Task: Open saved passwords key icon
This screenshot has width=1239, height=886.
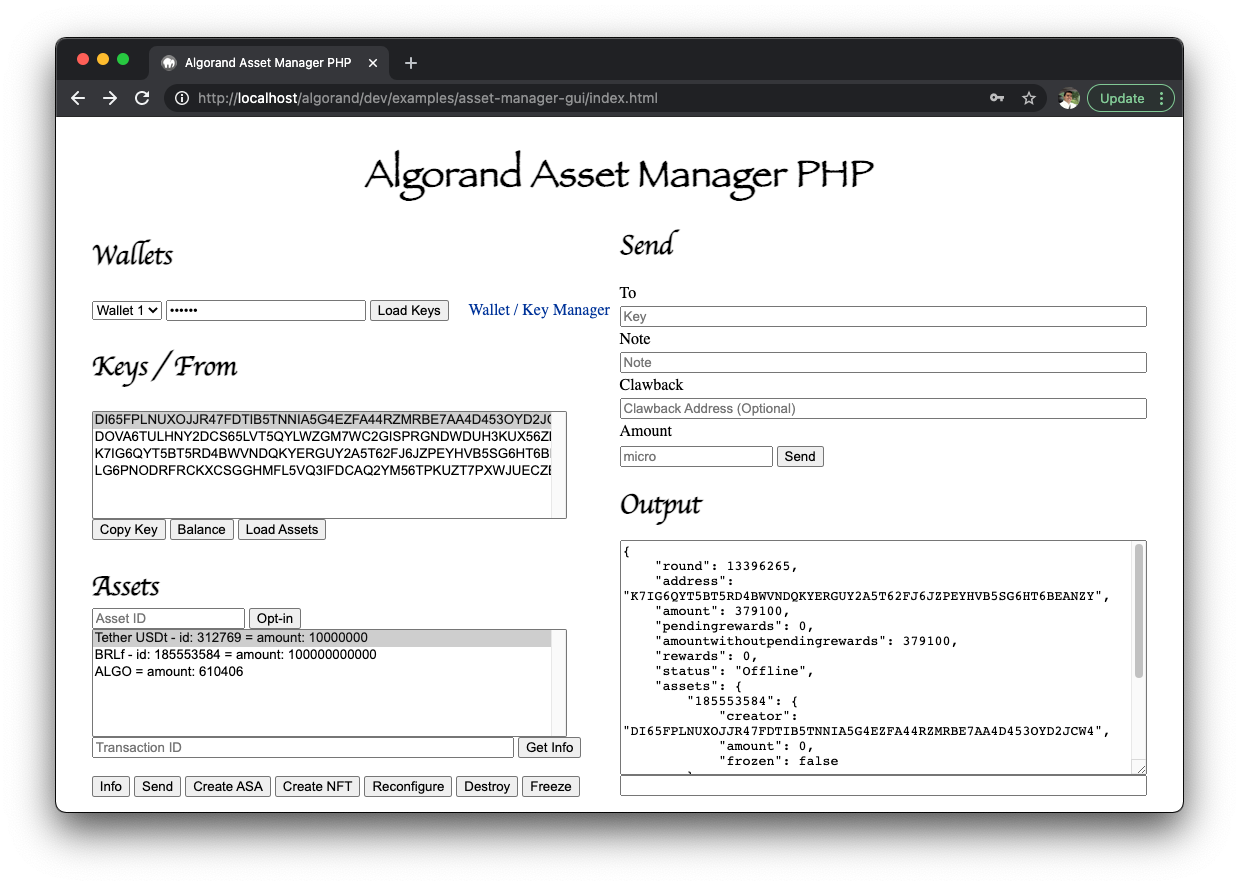Action: [997, 98]
